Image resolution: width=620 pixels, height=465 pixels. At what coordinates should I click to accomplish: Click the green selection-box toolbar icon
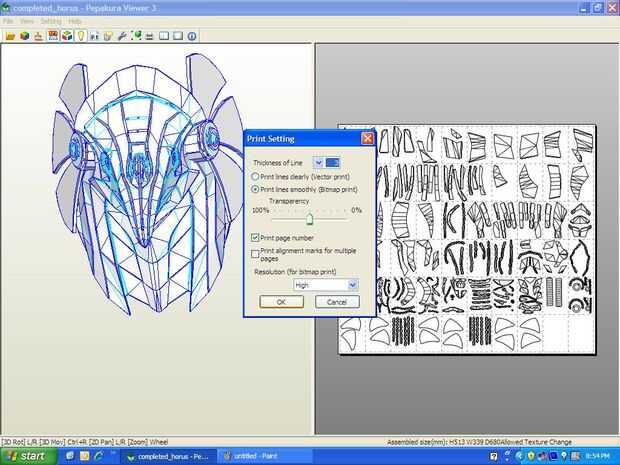coord(136,36)
